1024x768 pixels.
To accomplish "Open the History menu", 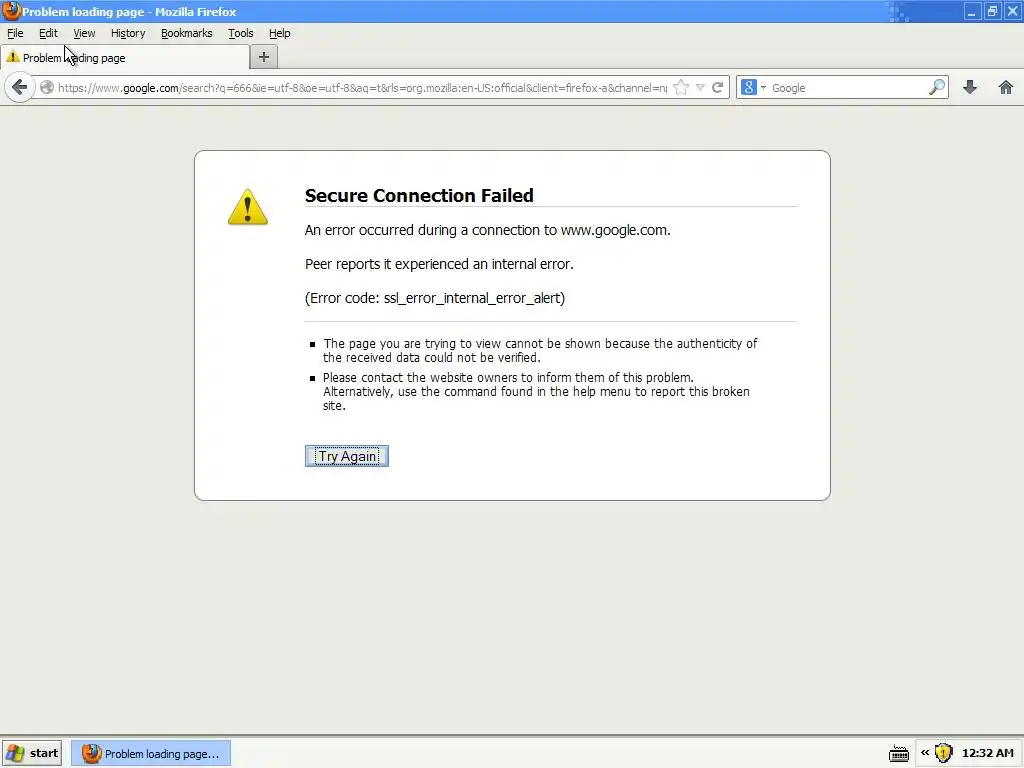I will tap(128, 33).
